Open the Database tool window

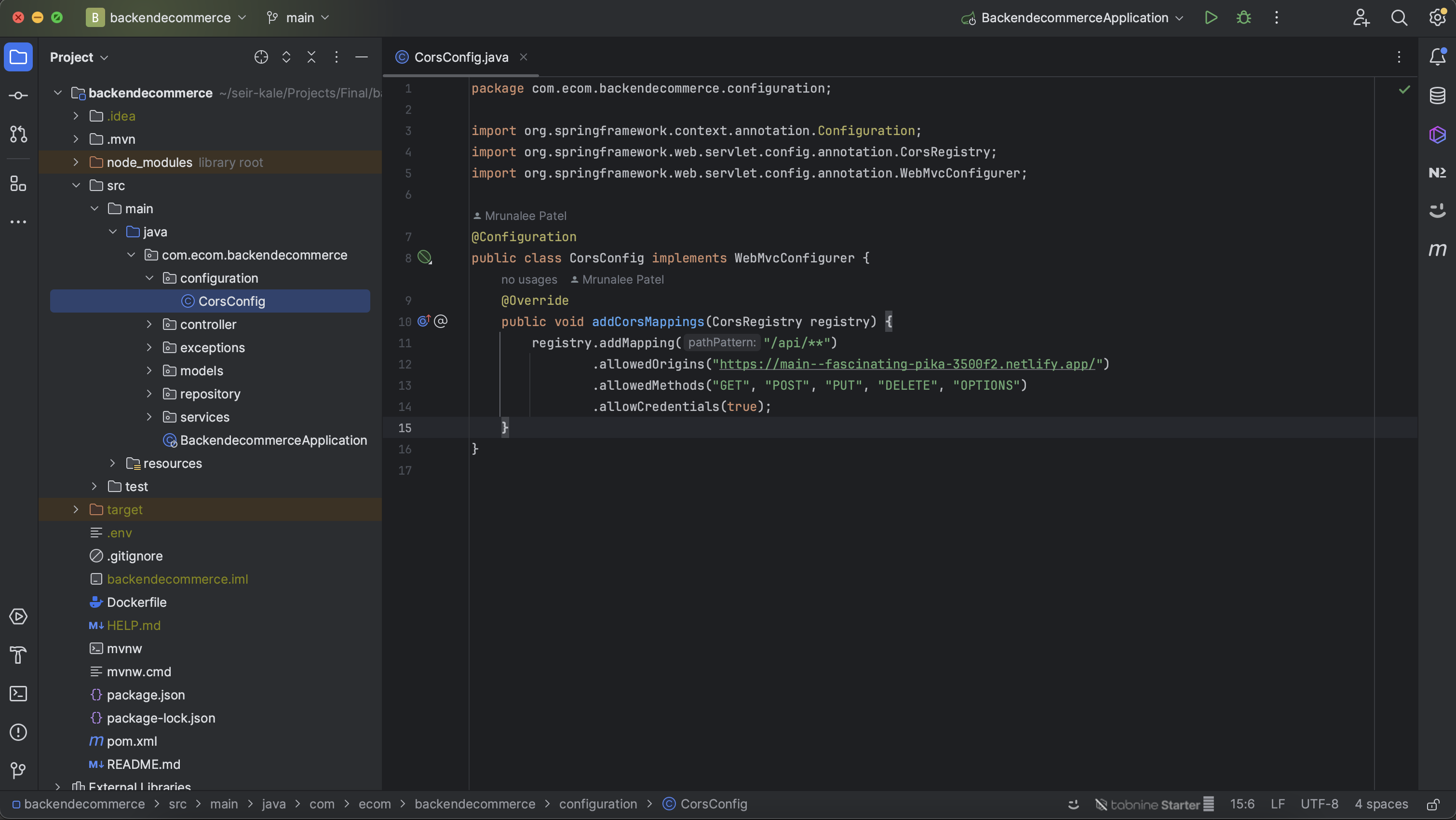click(1437, 96)
